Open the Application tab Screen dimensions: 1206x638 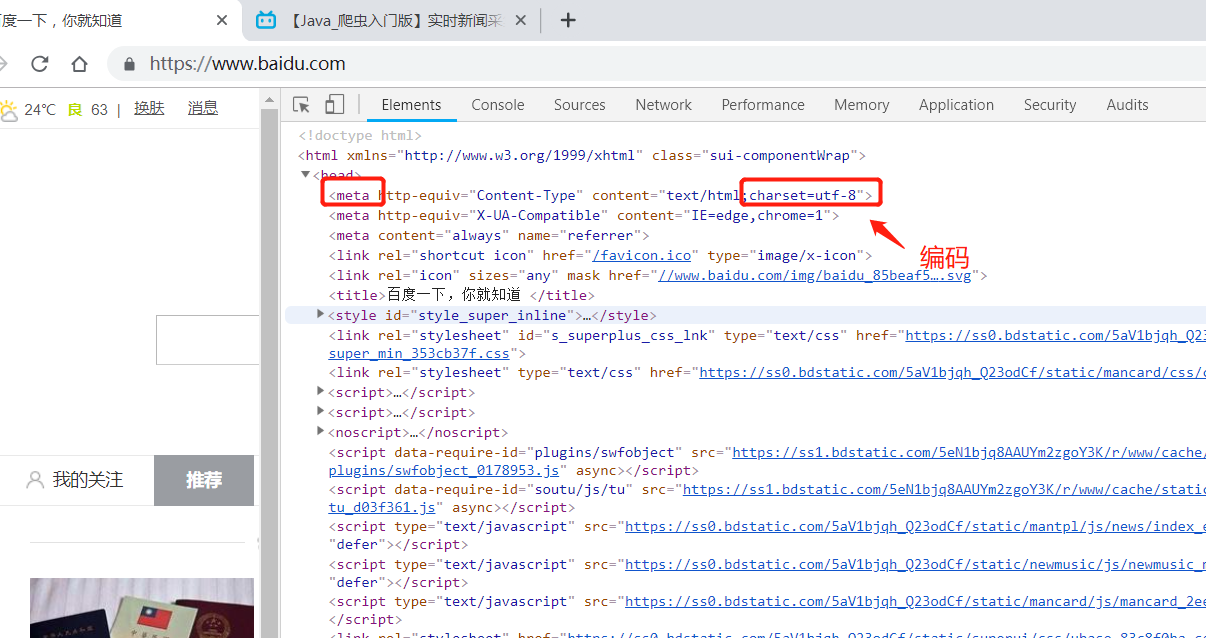pos(957,105)
